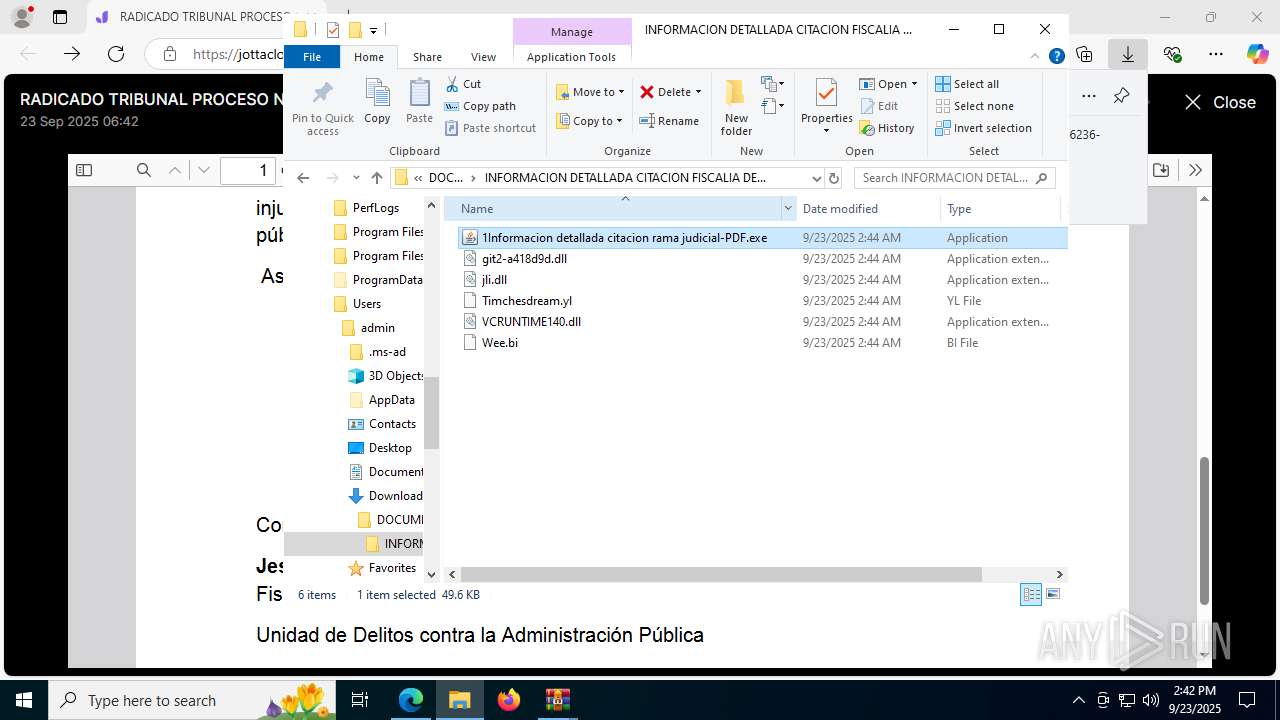Click the Open ribbon button

coord(888,84)
